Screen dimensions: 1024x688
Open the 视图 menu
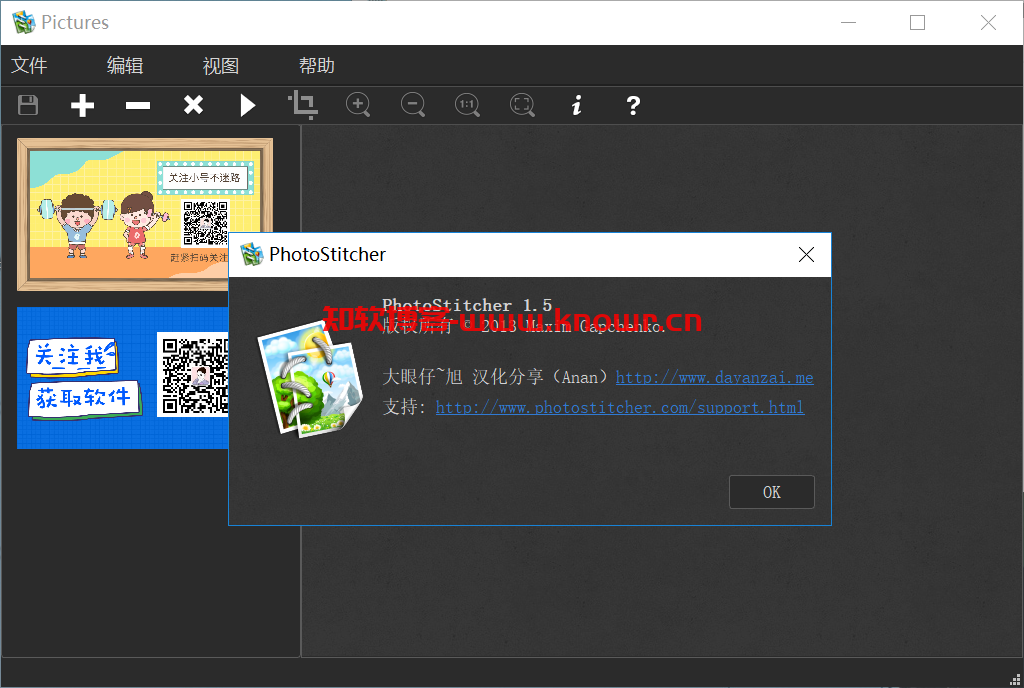tap(221, 65)
